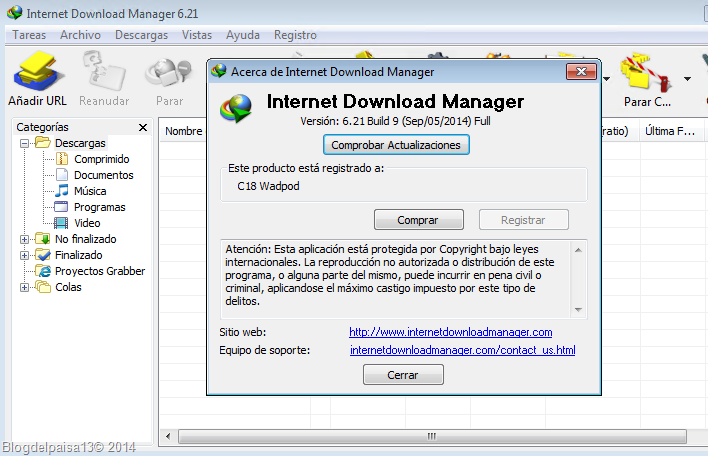Image resolution: width=708 pixels, height=456 pixels.
Task: Open dropdown arrow left of Parar C... icon
Action: click(x=606, y=79)
